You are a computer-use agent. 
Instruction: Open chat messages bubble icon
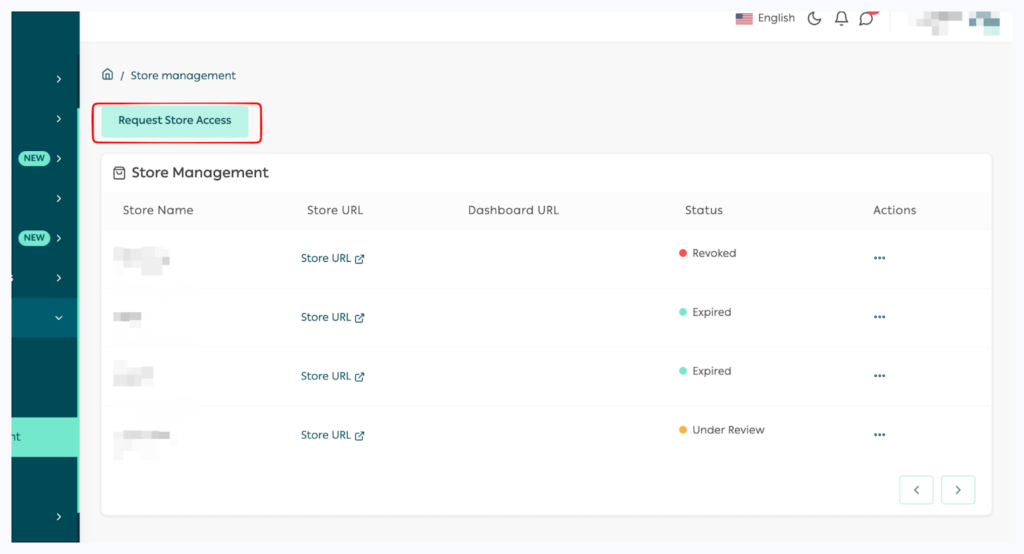[x=867, y=18]
